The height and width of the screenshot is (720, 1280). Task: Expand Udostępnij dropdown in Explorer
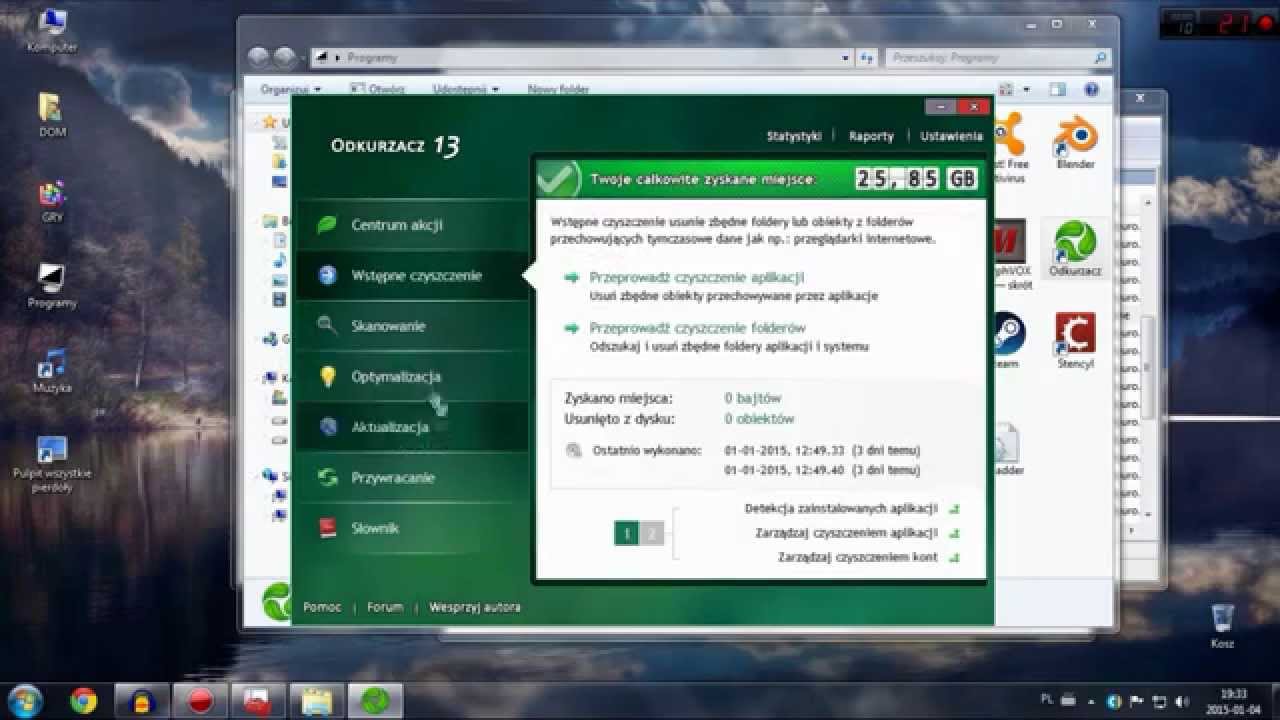click(x=466, y=89)
